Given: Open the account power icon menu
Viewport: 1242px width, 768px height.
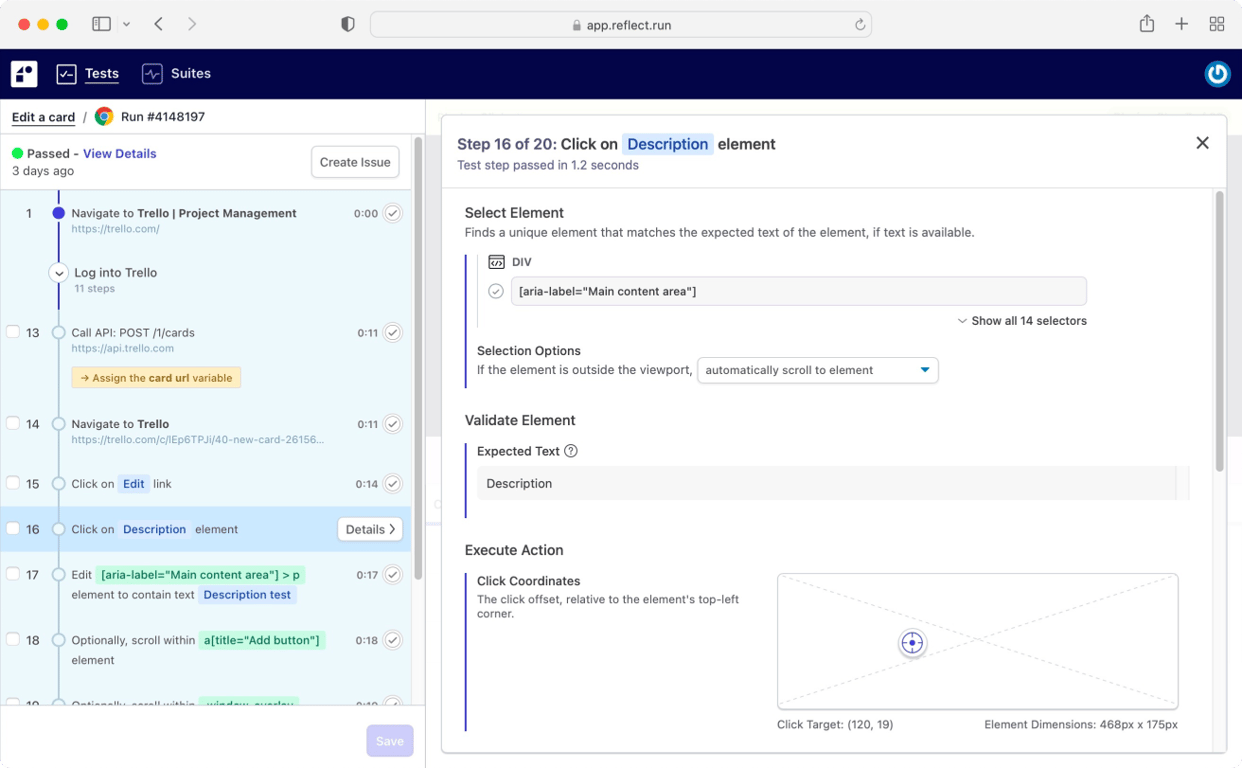Looking at the screenshot, I should 1217,74.
